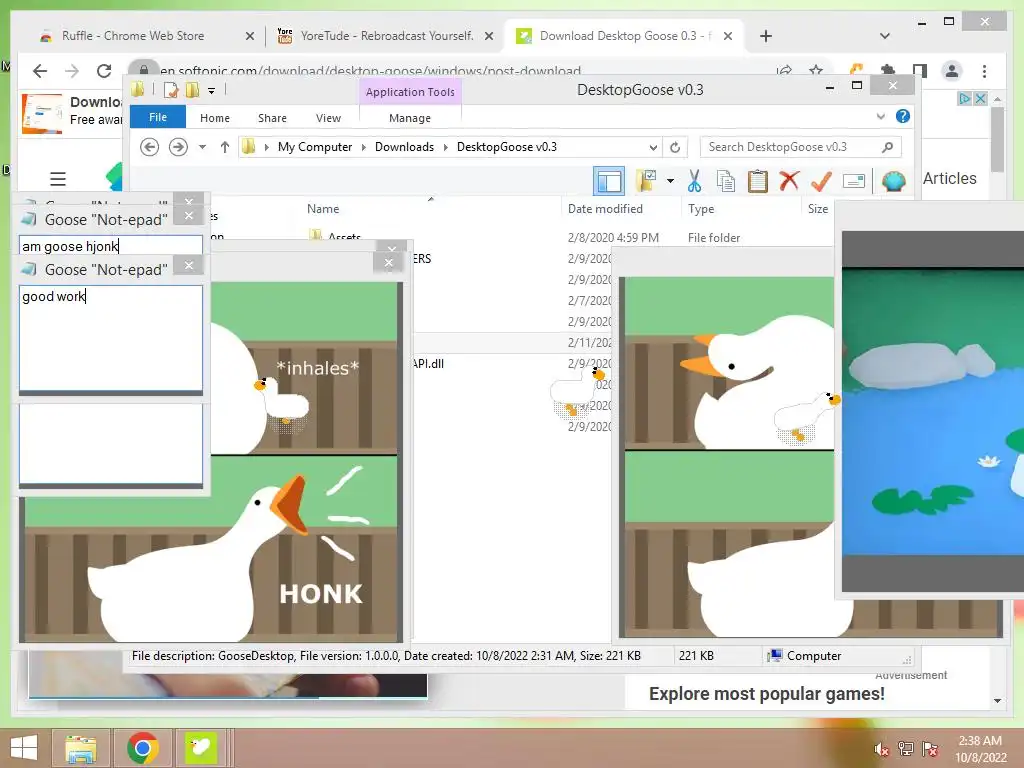This screenshot has height=768, width=1024.
Task: Open the Chrome extensions puzzle icon
Action: pos(888,71)
